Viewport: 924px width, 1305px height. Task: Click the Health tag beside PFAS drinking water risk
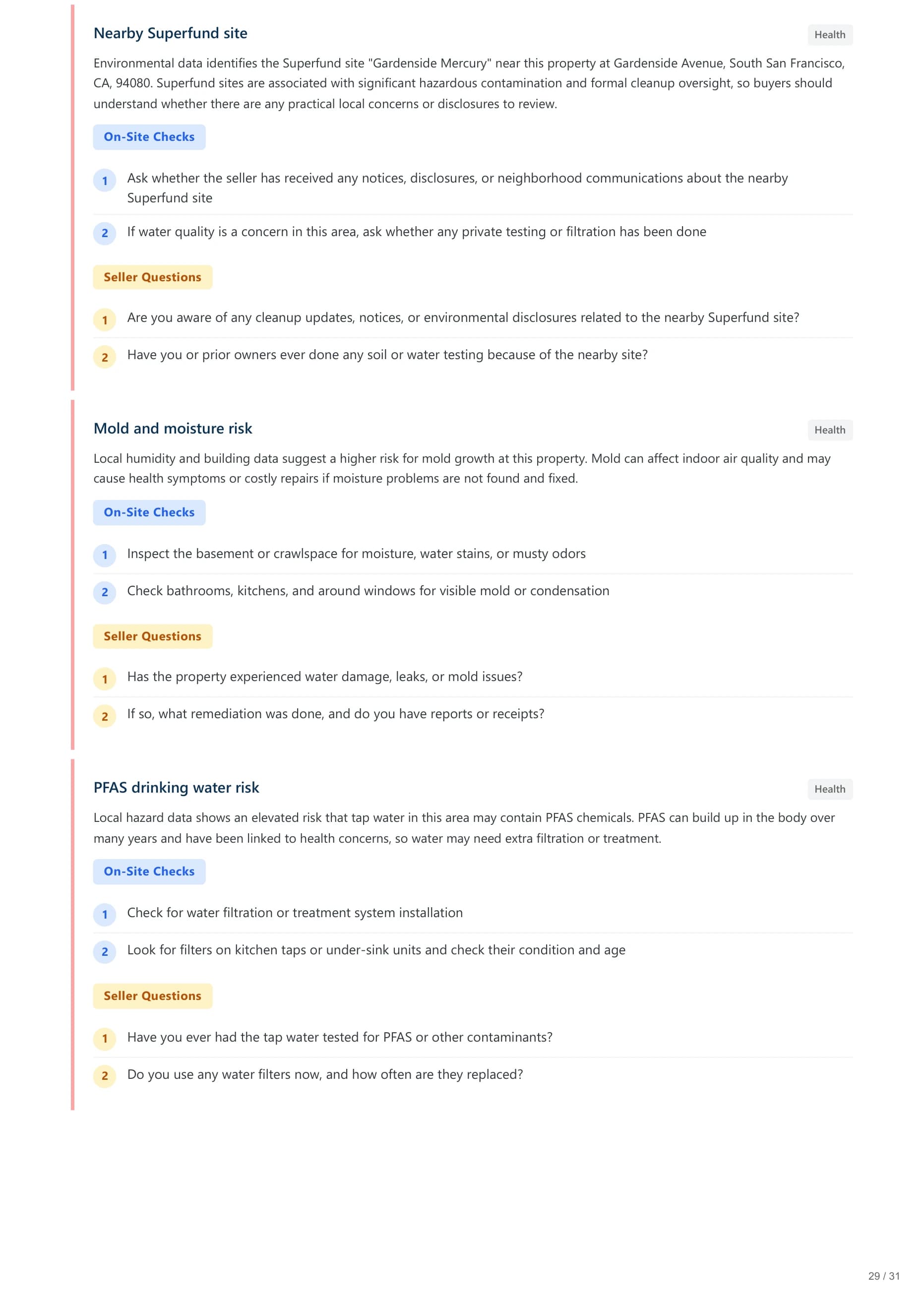(x=830, y=789)
